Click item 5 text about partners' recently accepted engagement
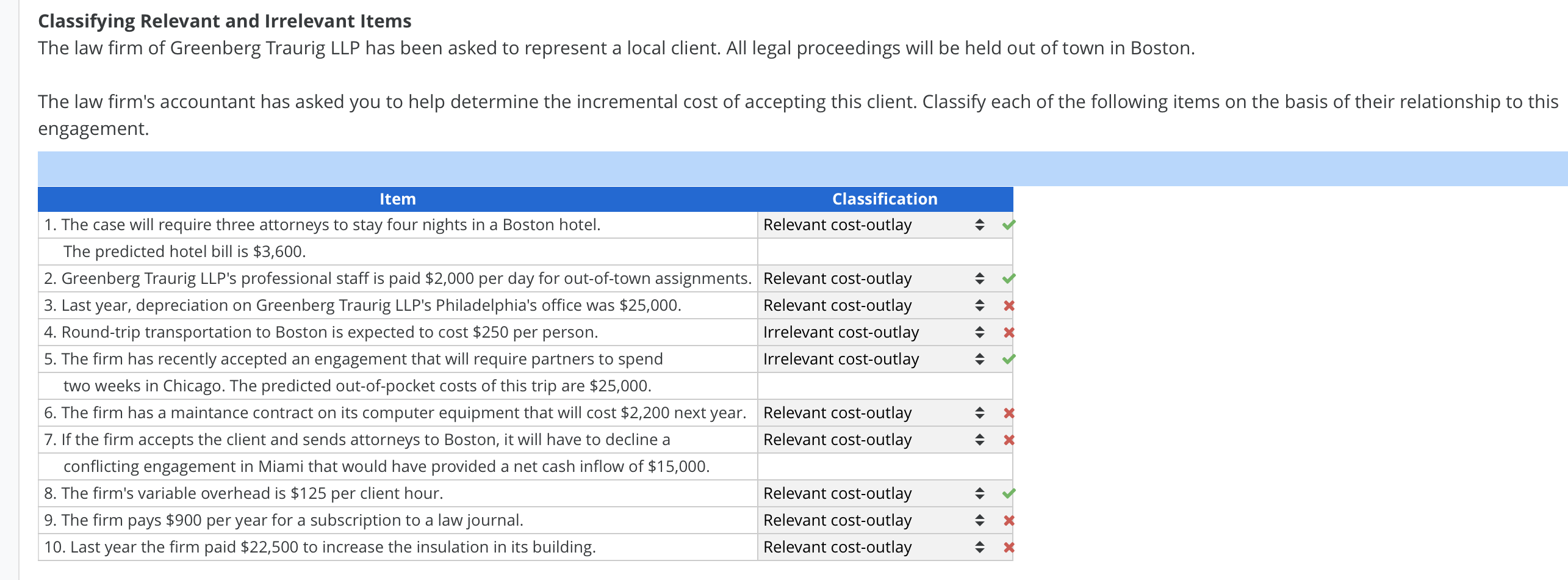Viewport: 1568px width, 580px height. 353,359
